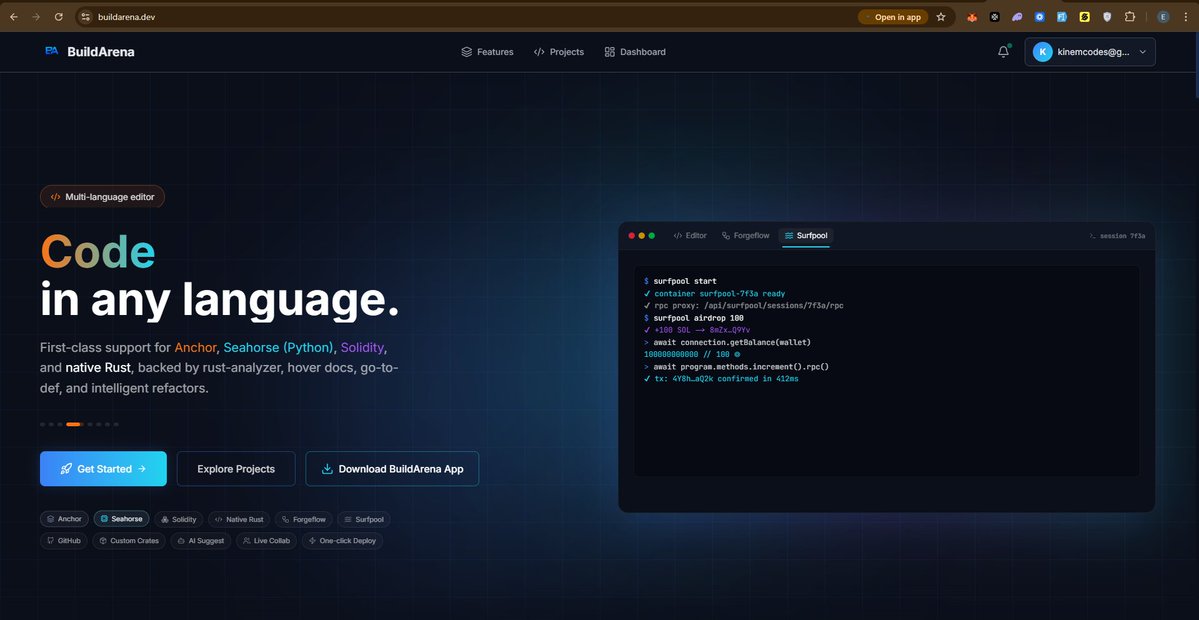
Task: Expand the kinemcodes account dropdown
Action: (1090, 52)
